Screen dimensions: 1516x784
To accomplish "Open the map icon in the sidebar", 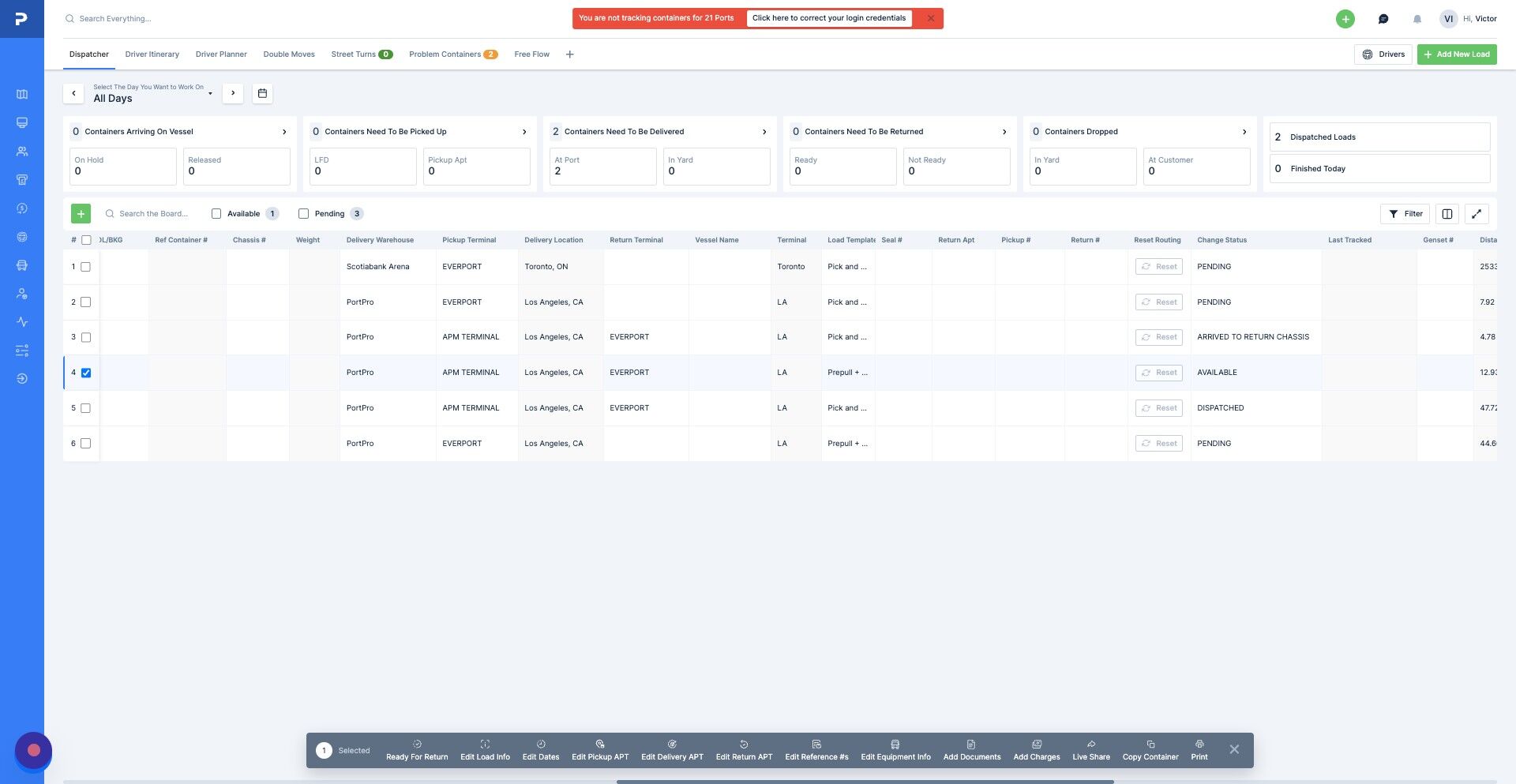I will [22, 95].
